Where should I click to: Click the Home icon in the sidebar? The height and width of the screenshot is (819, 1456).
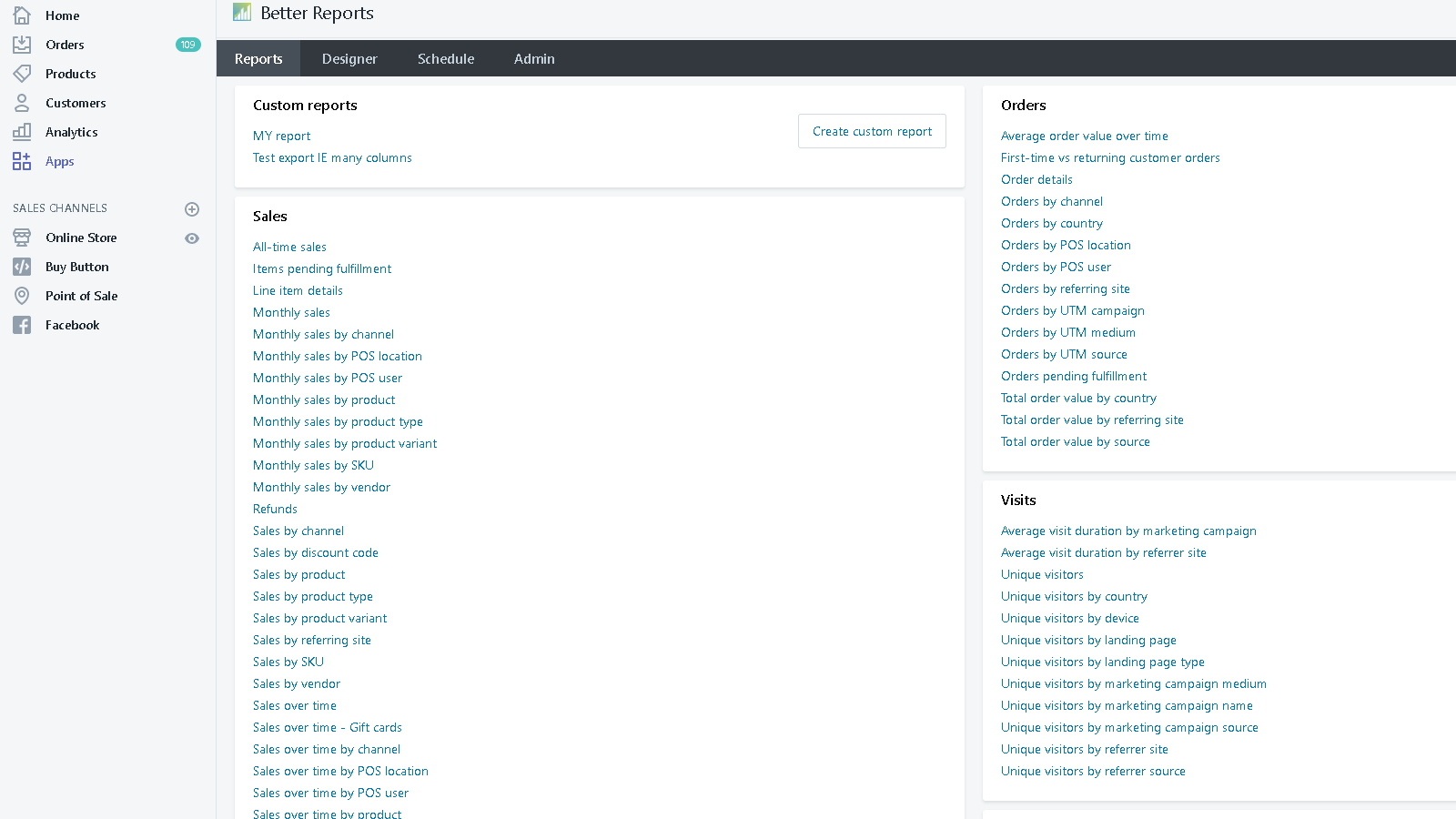pos(22,15)
